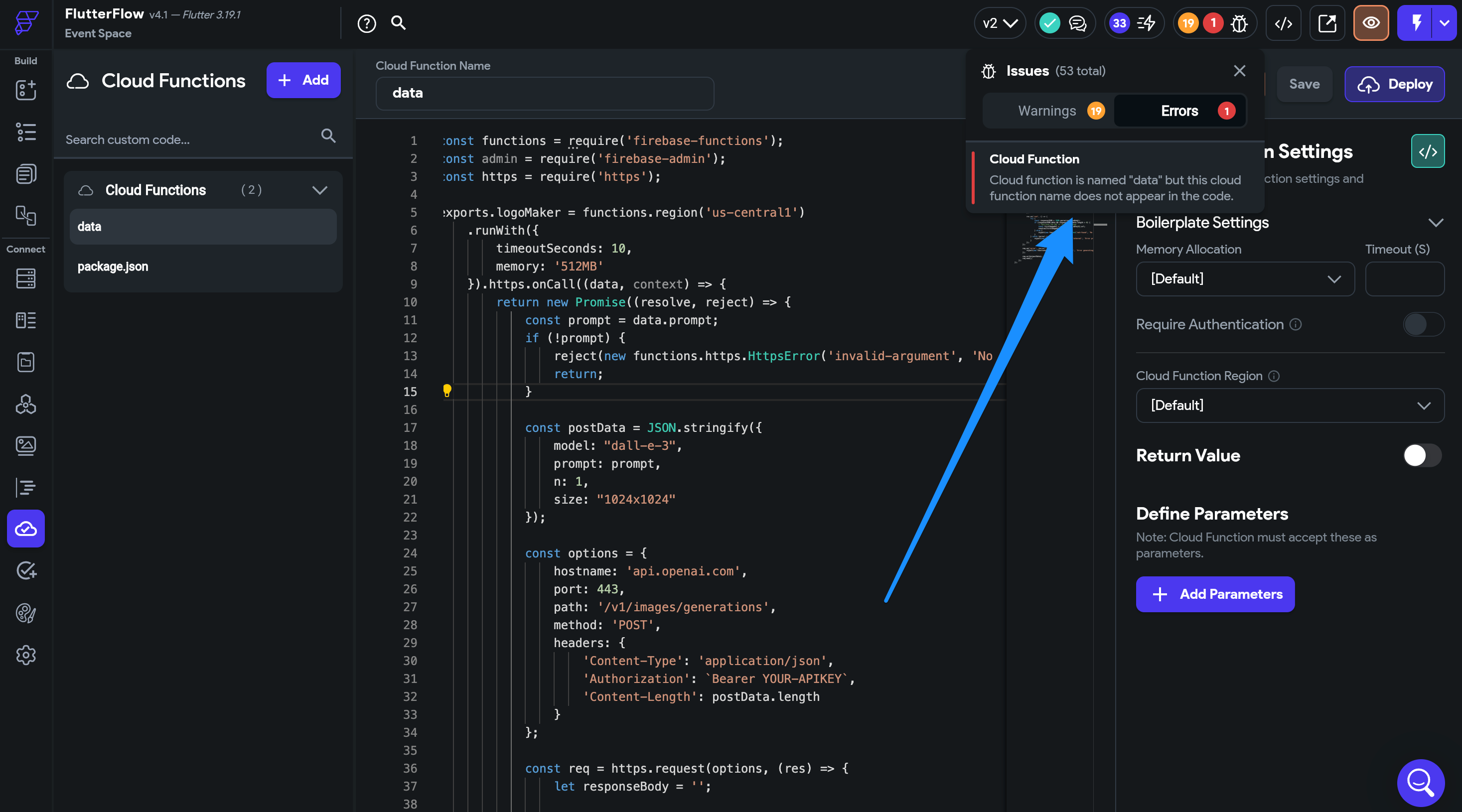
Task: Open the Storyboard pages icon in sidebar
Action: pyautogui.click(x=25, y=174)
